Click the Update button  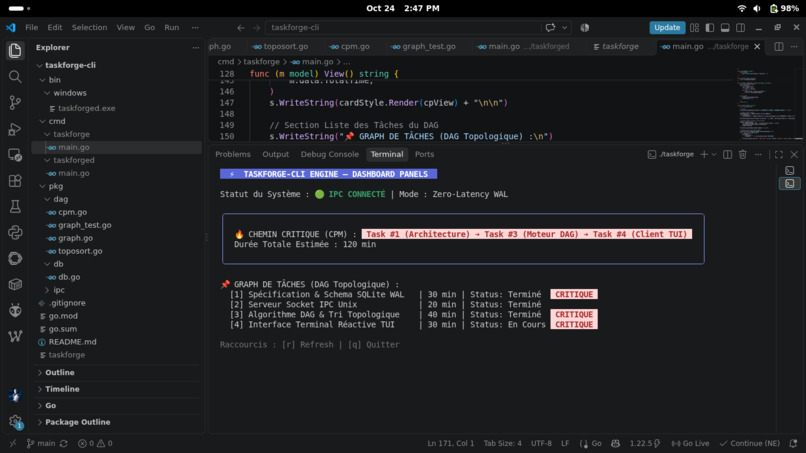[667, 28]
